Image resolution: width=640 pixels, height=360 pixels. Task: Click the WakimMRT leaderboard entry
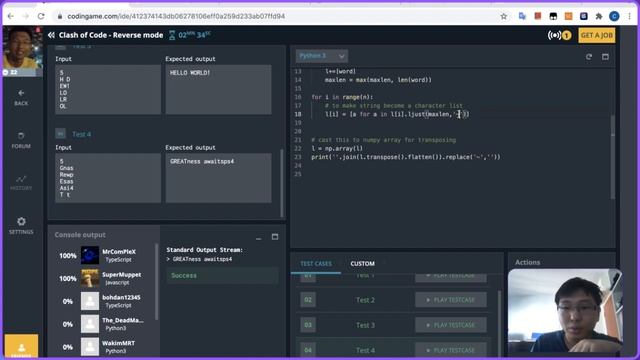(102, 347)
